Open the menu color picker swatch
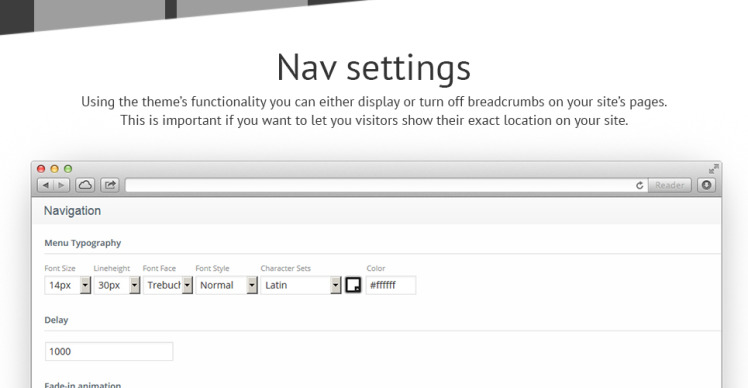 click(x=353, y=285)
